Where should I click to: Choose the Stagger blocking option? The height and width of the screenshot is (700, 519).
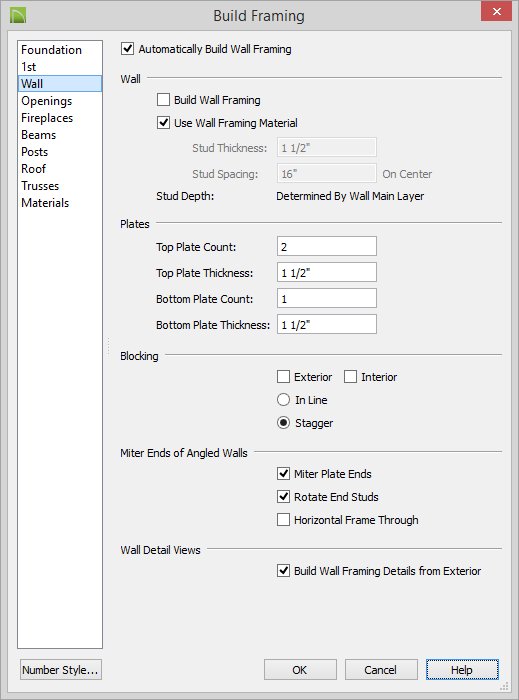coord(283,423)
